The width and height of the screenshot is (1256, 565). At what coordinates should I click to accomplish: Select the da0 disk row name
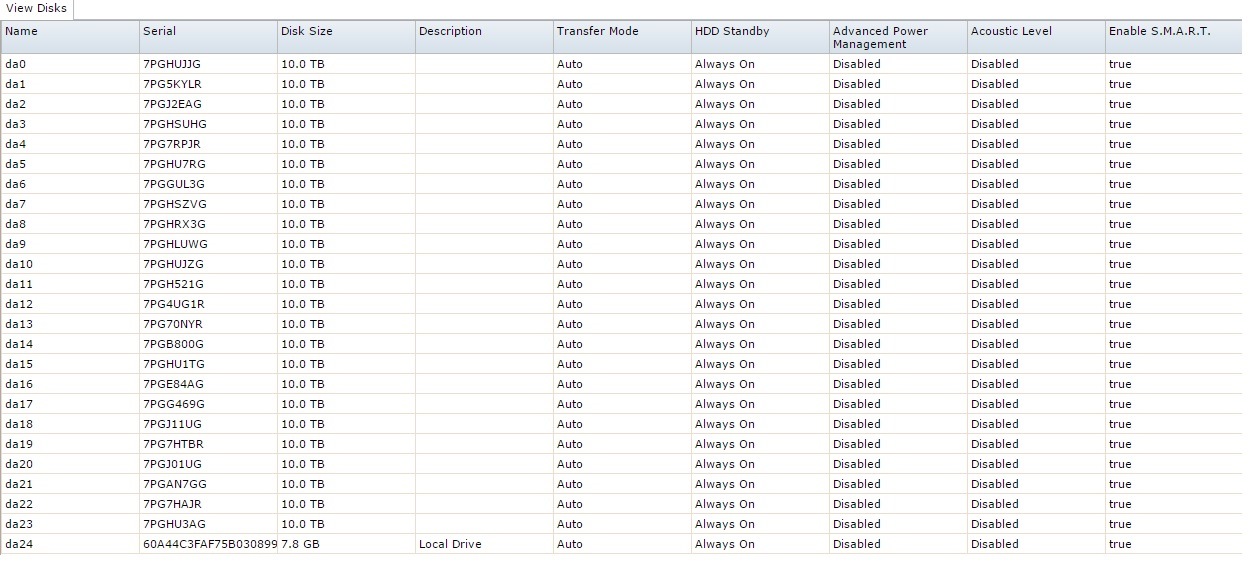point(17,64)
